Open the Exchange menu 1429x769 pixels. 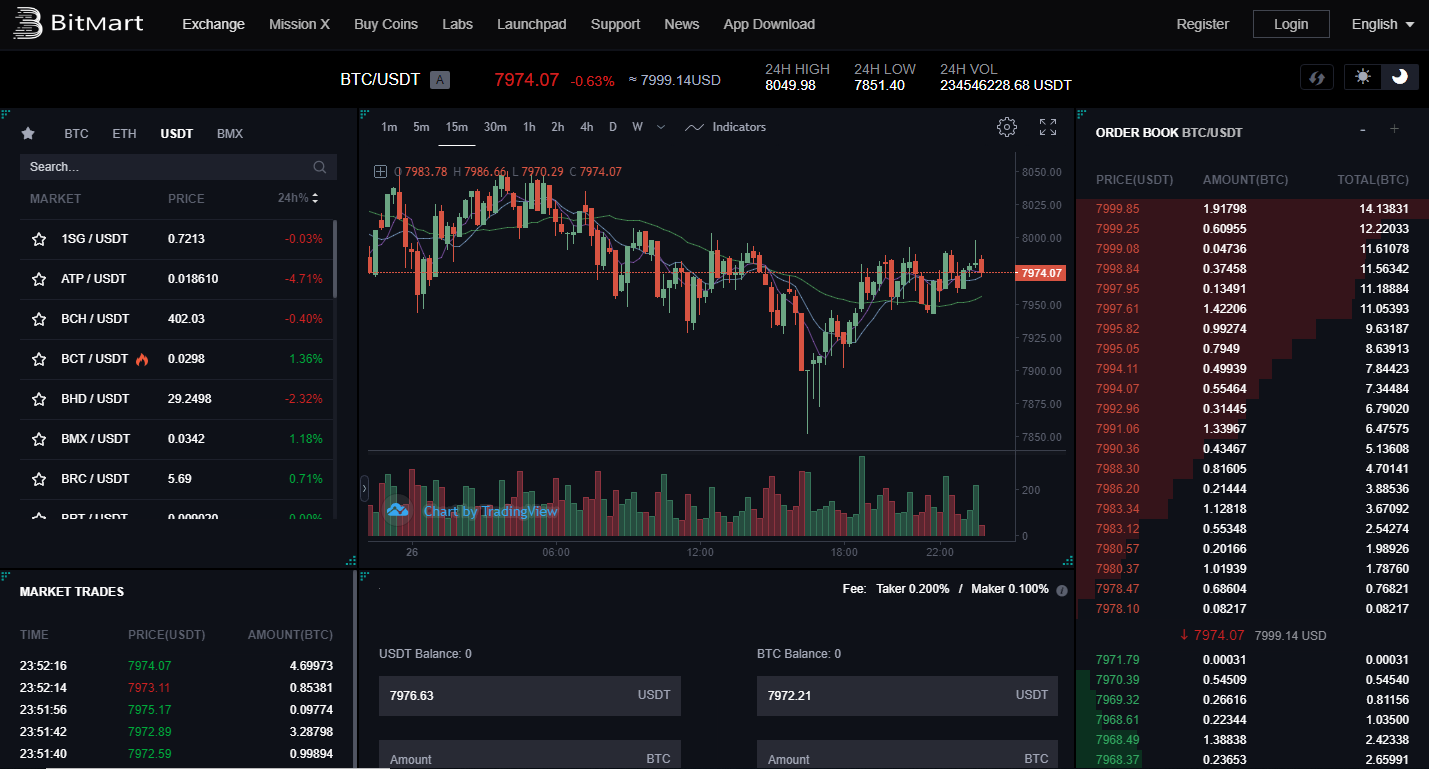point(213,24)
